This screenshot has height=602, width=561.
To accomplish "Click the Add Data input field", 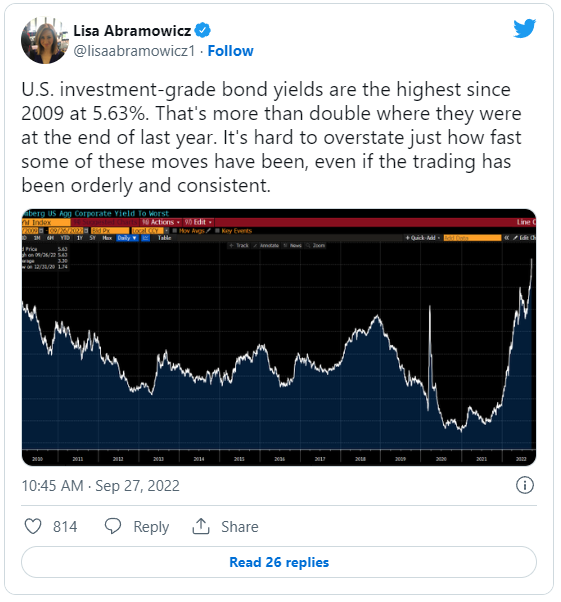I will tap(472, 238).
